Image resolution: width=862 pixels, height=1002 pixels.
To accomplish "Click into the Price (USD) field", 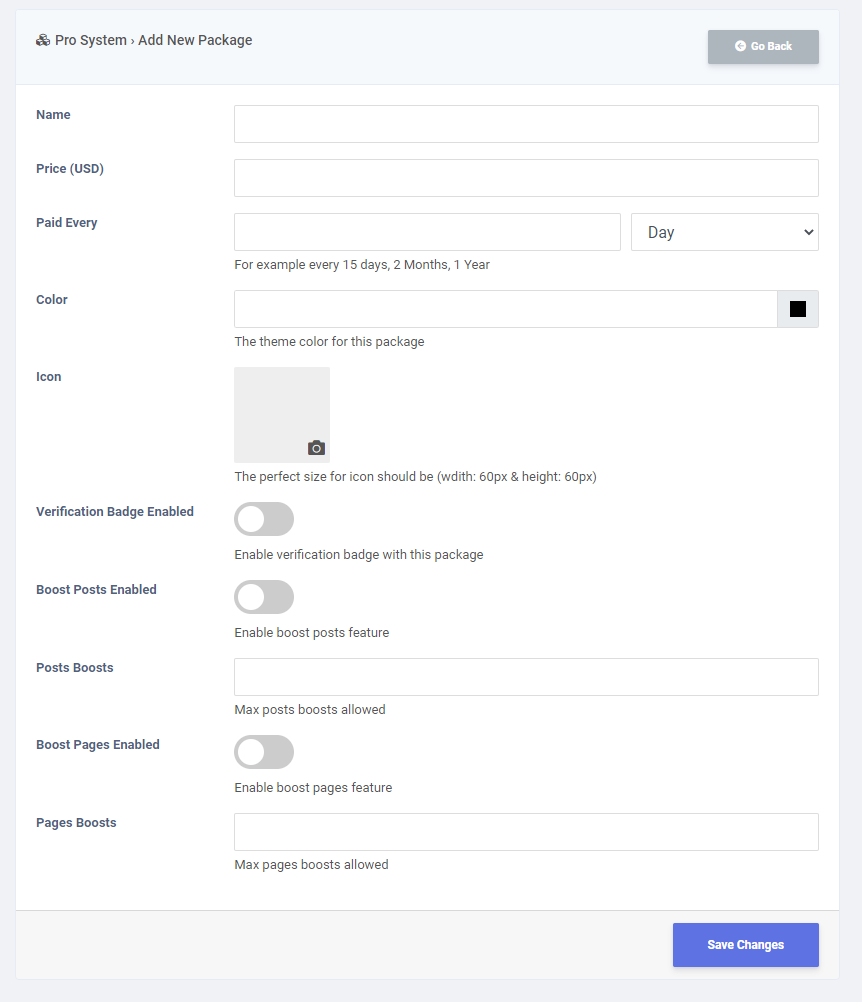I will [526, 178].
